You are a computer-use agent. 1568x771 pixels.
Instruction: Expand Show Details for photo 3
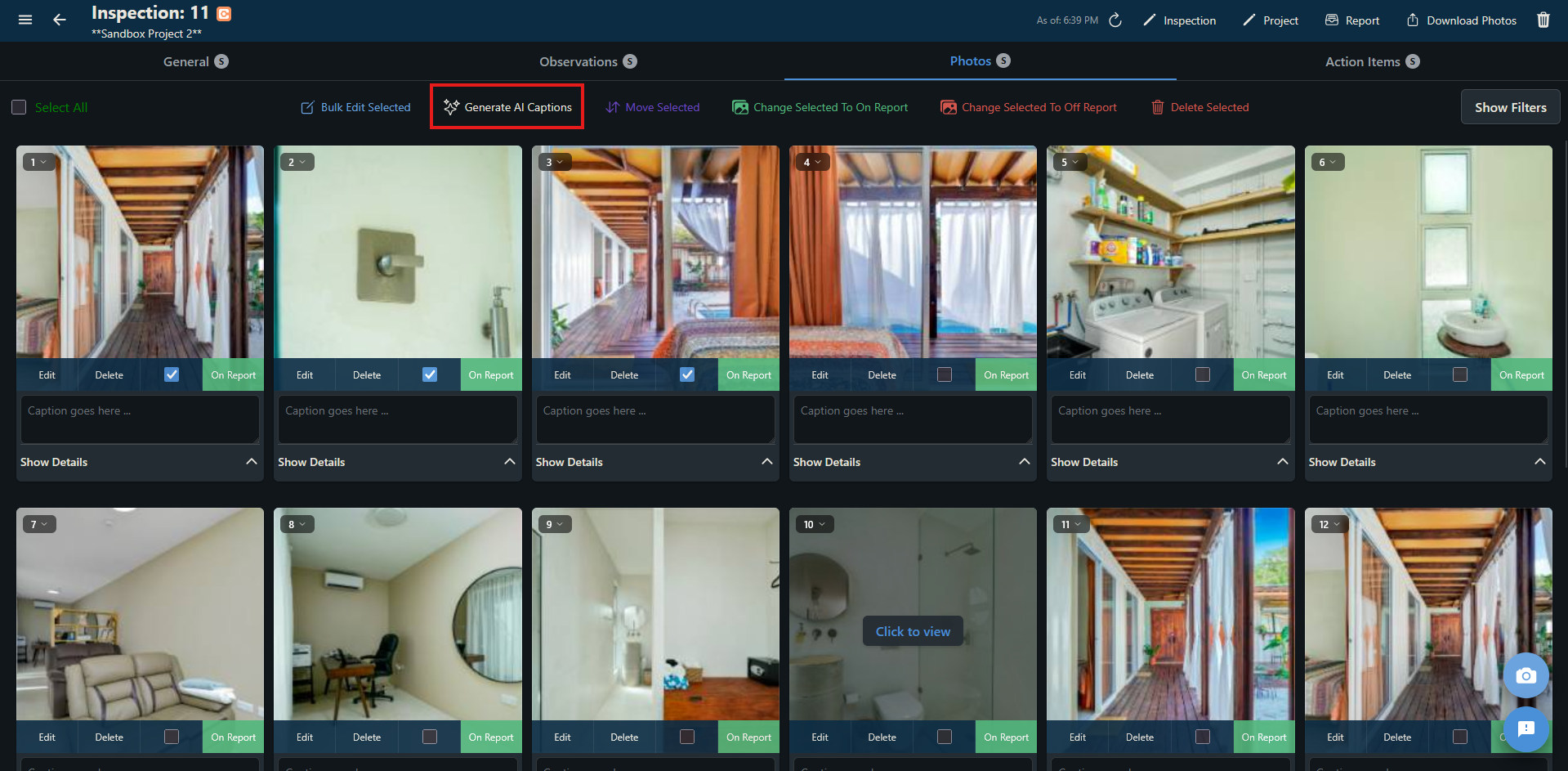tap(655, 462)
